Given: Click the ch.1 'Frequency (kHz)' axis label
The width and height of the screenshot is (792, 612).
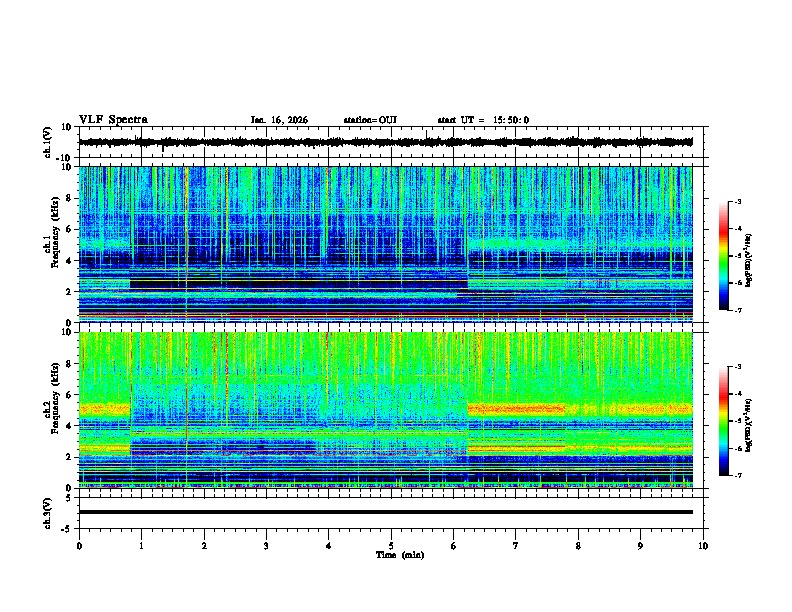Looking at the screenshot, I should click(55, 232).
